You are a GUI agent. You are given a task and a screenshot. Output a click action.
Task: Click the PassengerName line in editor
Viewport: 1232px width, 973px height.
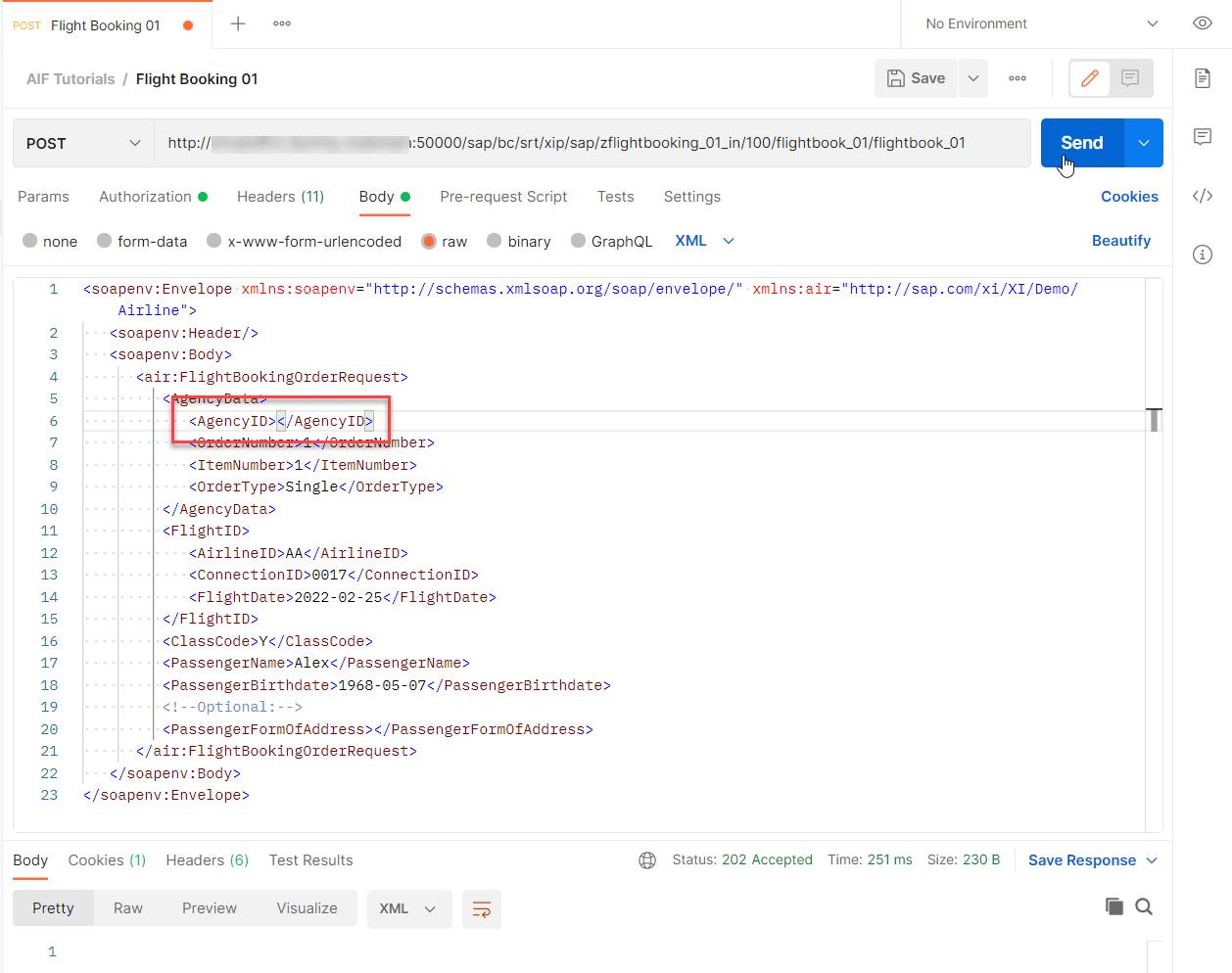pyautogui.click(x=316, y=663)
